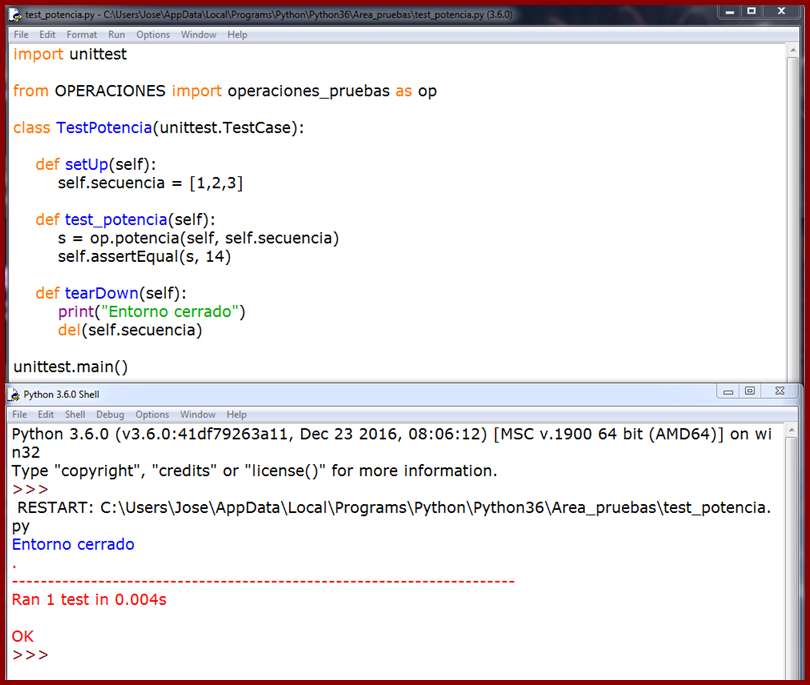Open the Options menu in the editor
The image size is (810, 685).
pyautogui.click(x=153, y=34)
